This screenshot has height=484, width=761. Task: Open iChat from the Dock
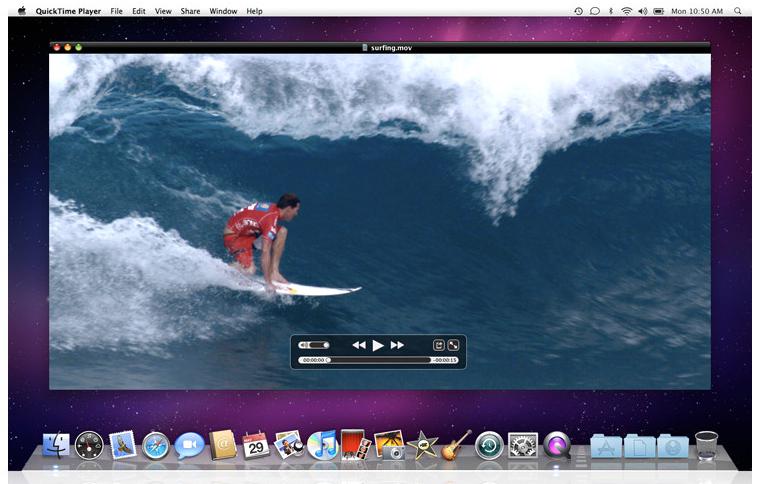click(189, 445)
